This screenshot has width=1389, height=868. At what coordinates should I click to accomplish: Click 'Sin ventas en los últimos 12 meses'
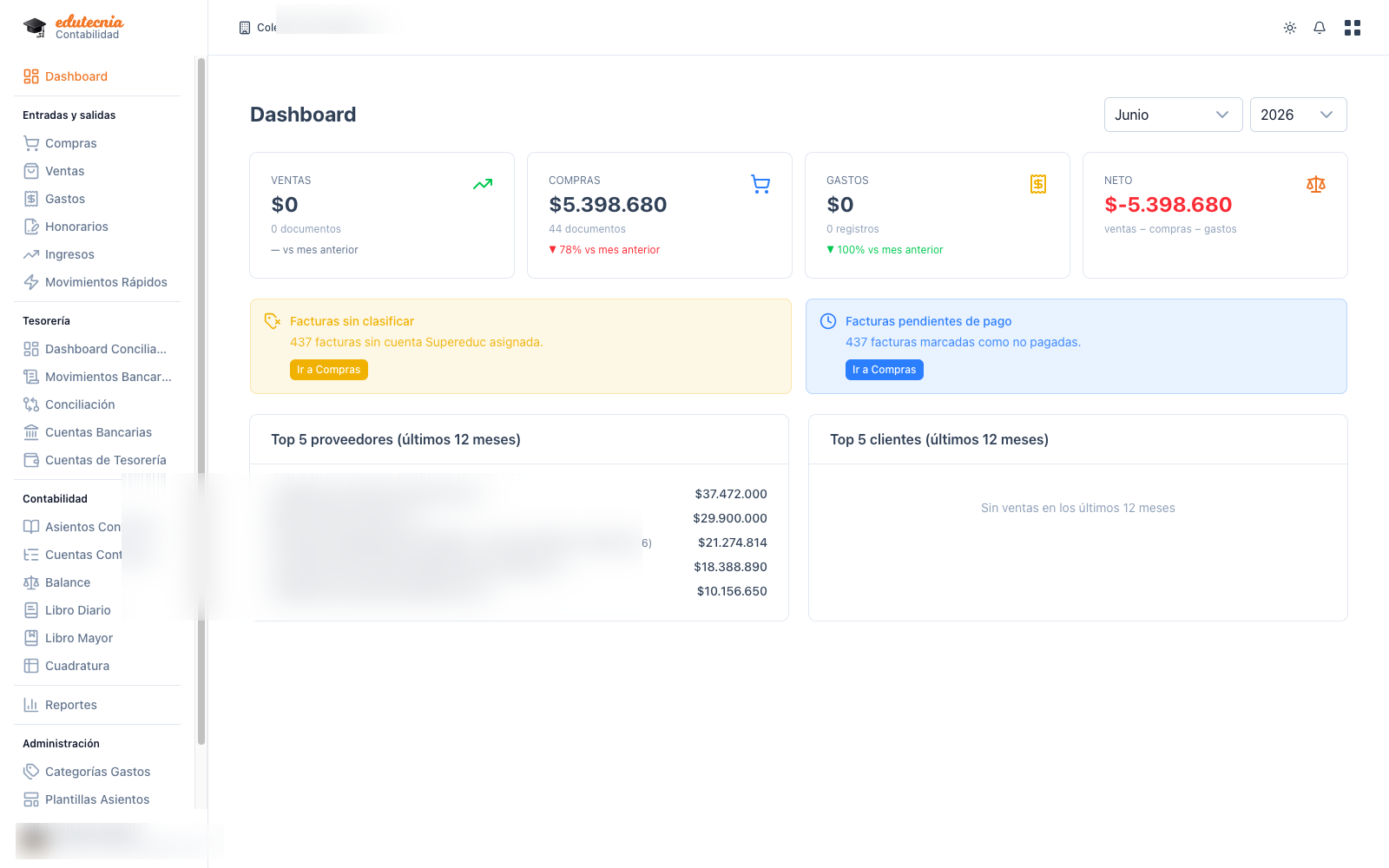click(1078, 508)
